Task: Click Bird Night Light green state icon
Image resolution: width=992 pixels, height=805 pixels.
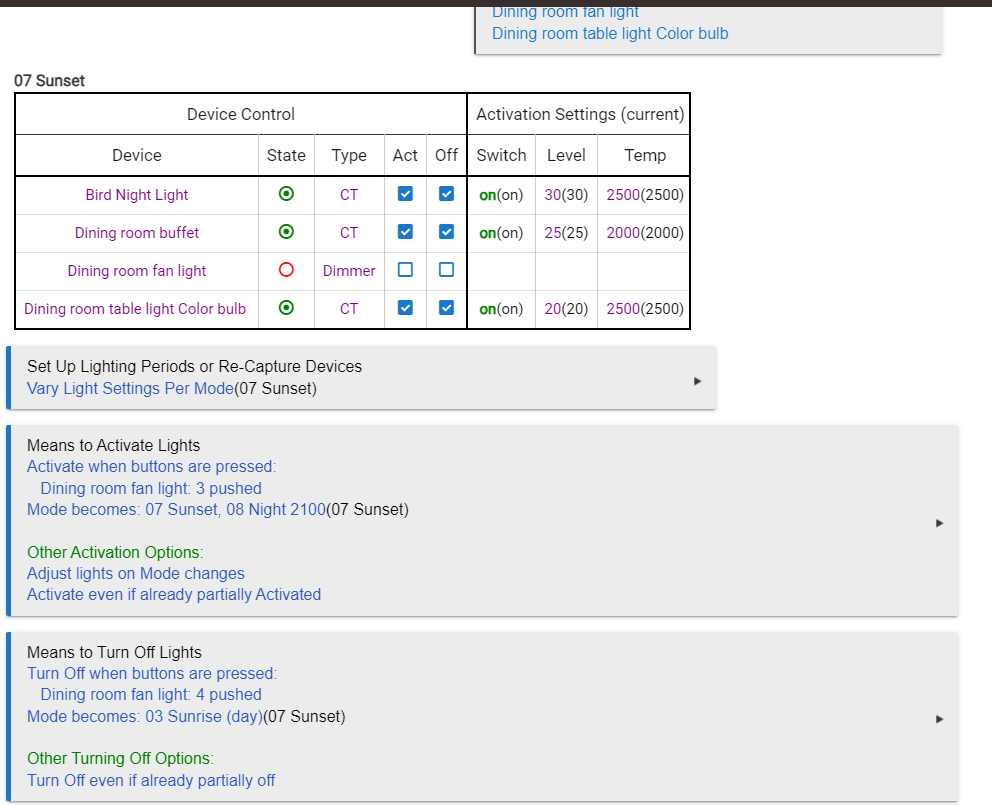Action: point(286,194)
